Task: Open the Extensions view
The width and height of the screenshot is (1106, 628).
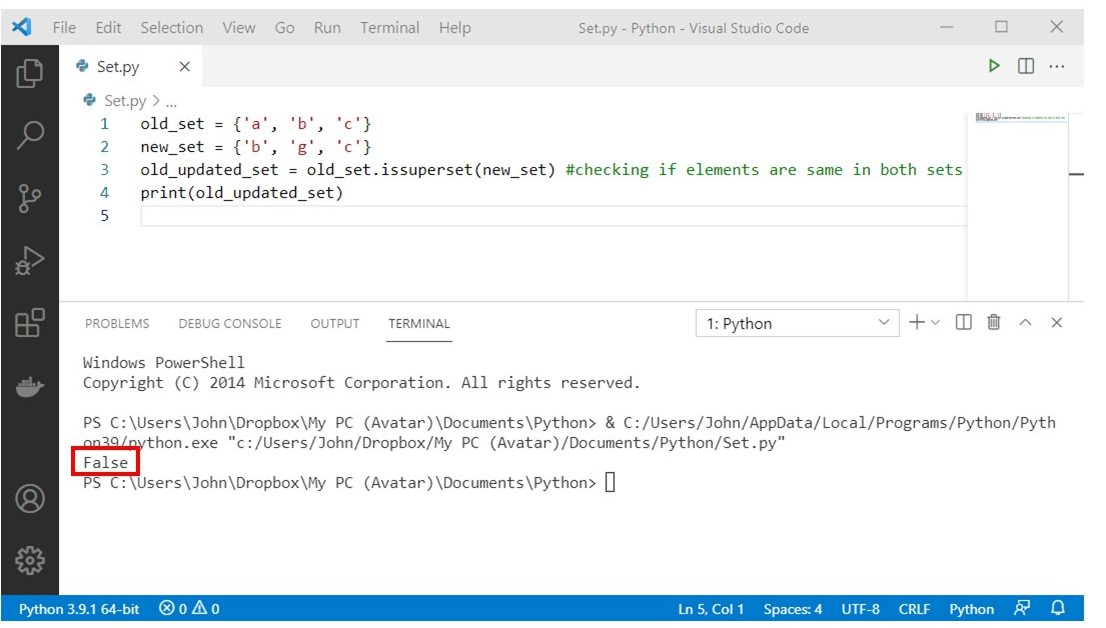Action: click(x=30, y=323)
